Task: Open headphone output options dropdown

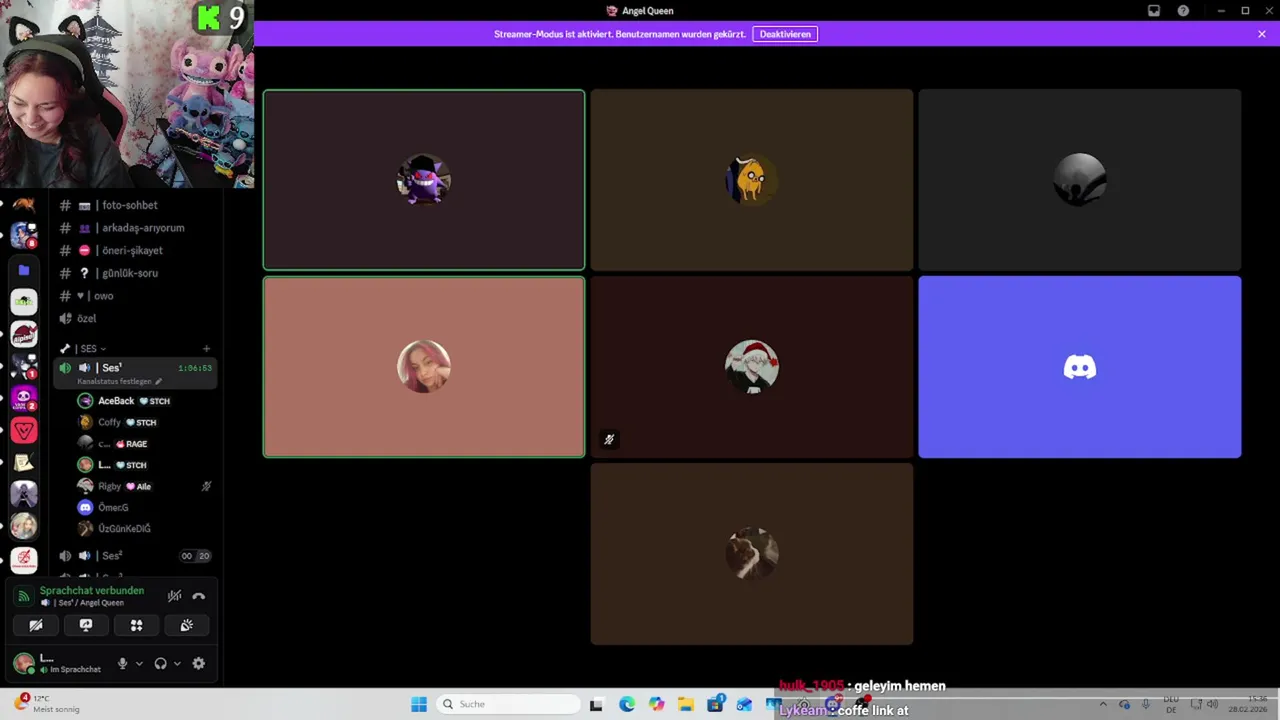Action: (177, 663)
